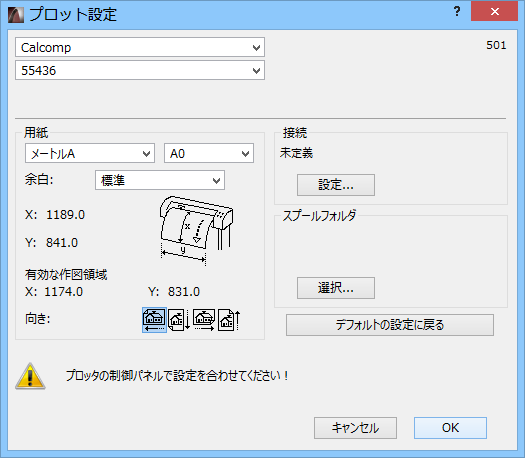
Task: Click the 向き: label
Action: pyautogui.click(x=38, y=319)
